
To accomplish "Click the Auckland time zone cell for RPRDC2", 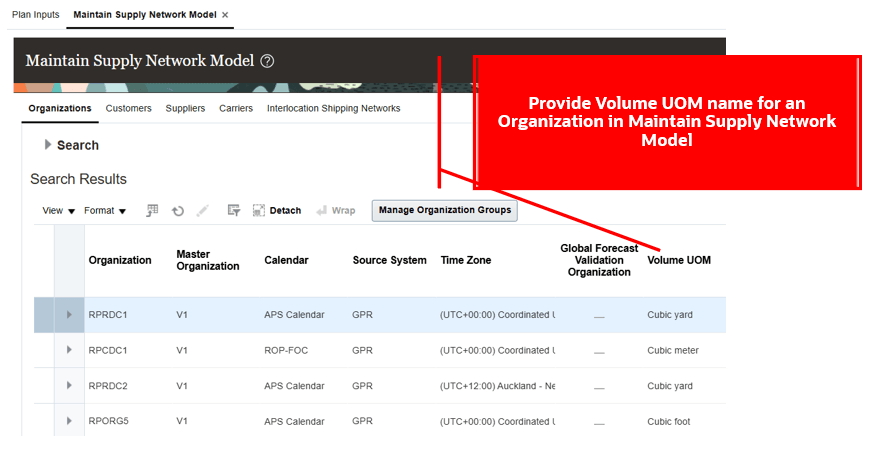I will (x=497, y=386).
